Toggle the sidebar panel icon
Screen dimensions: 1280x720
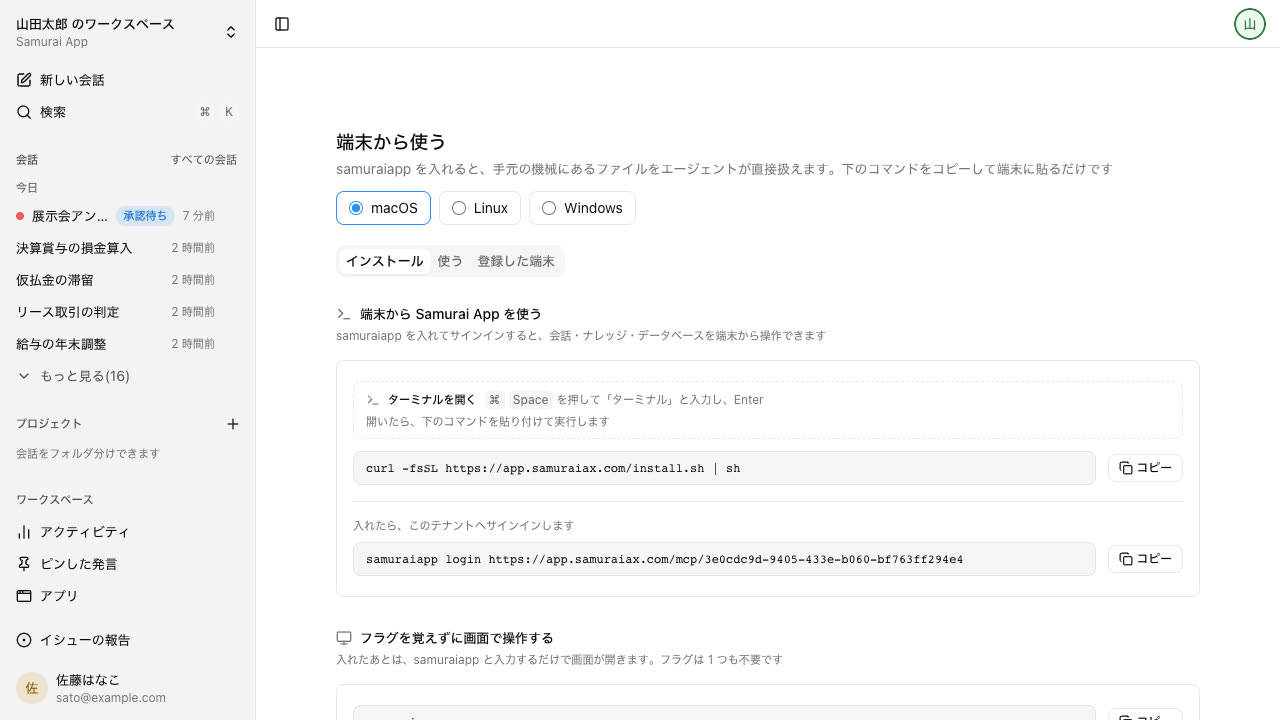pos(282,24)
